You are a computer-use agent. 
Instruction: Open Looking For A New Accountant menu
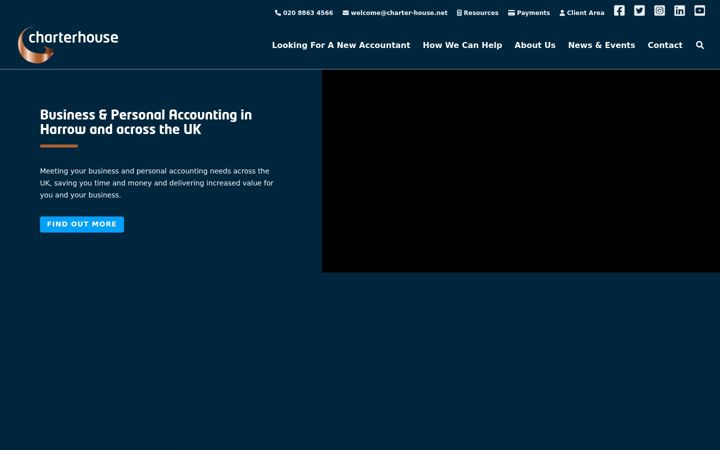tap(341, 45)
